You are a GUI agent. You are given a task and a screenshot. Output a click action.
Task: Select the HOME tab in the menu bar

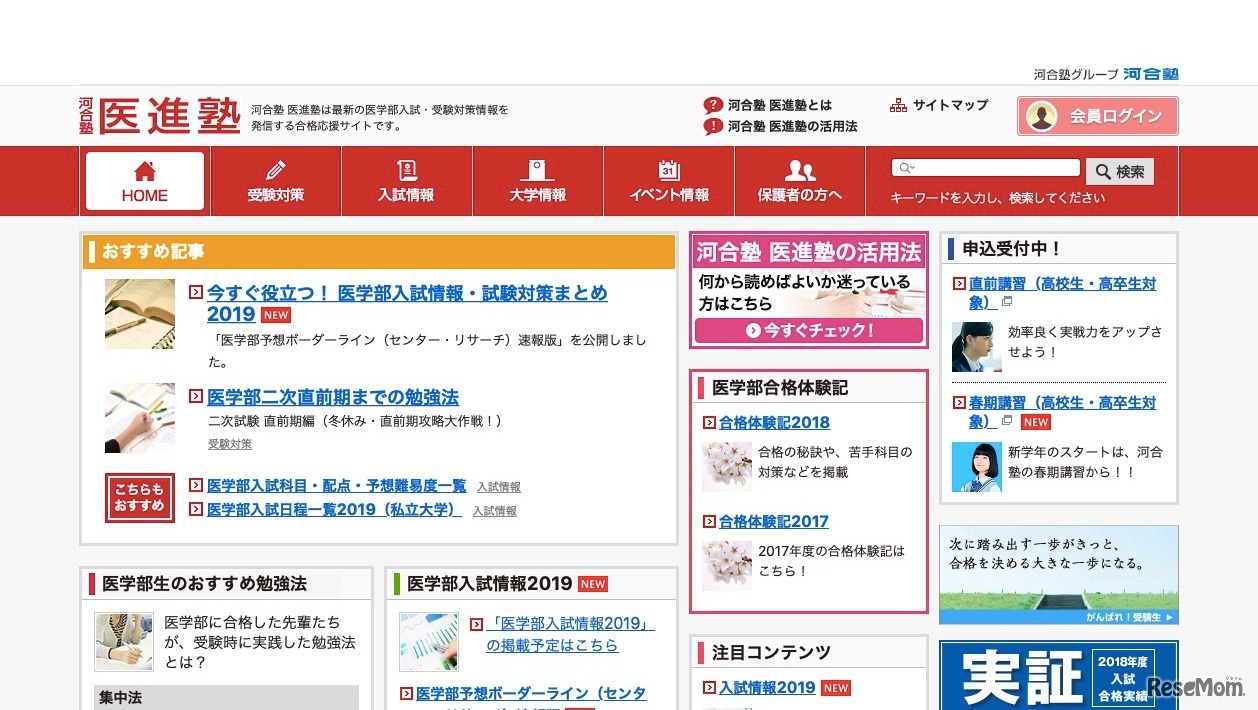143,181
